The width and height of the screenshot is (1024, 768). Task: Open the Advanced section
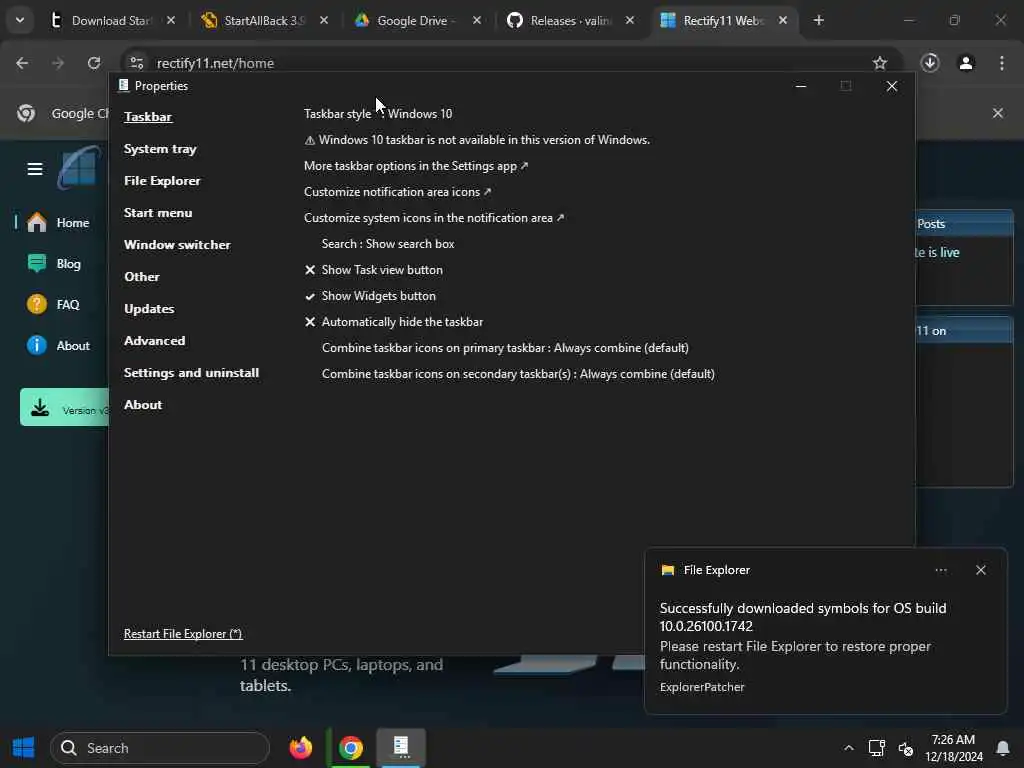[x=154, y=341]
